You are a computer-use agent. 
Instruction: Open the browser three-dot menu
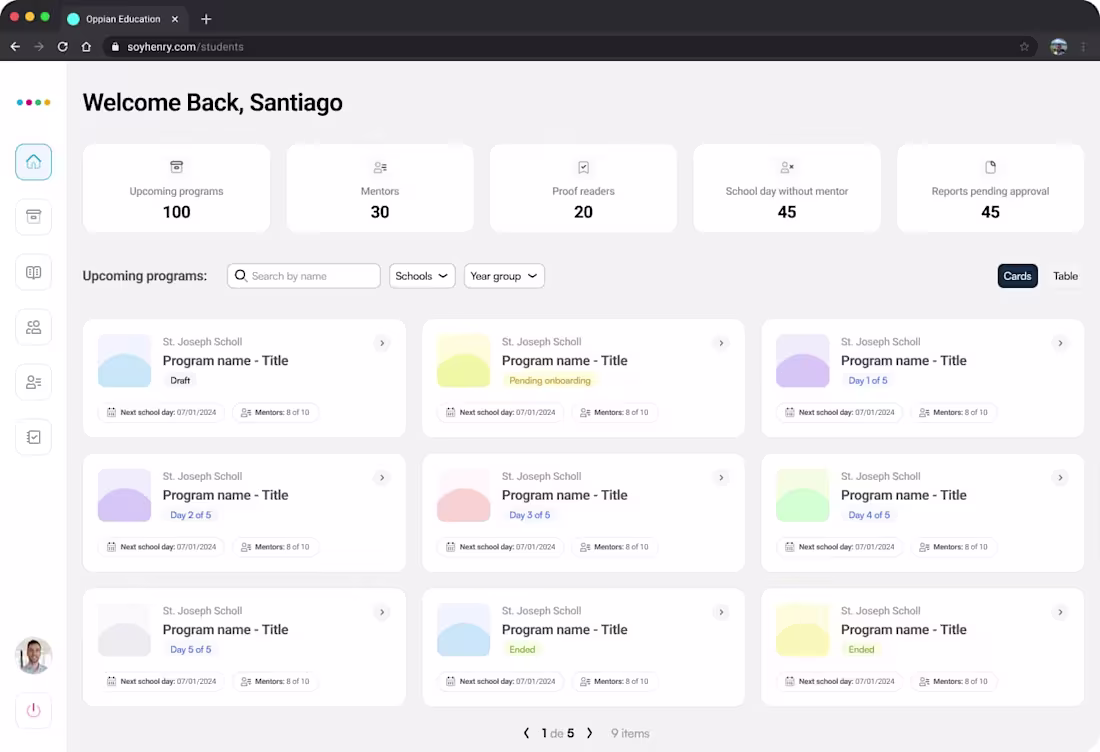tap(1083, 46)
